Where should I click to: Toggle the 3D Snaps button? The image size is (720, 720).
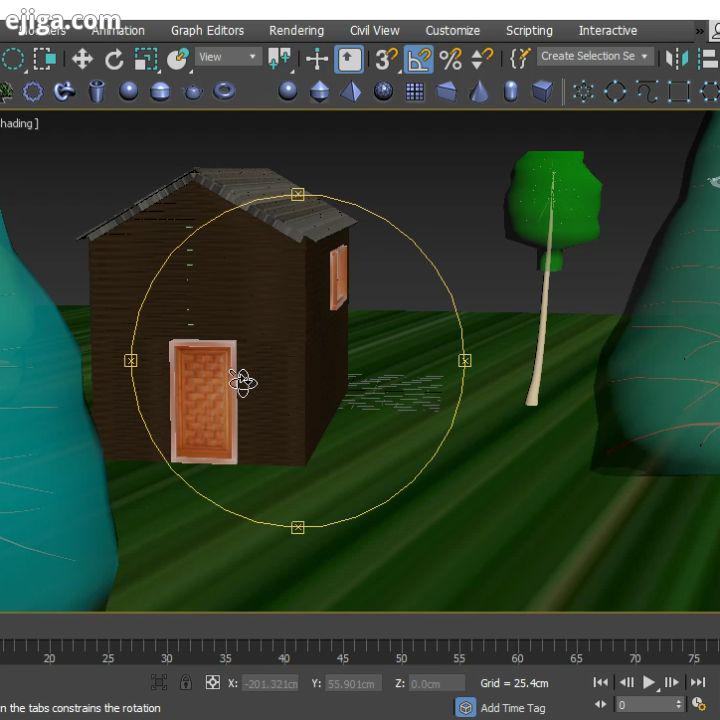point(387,59)
